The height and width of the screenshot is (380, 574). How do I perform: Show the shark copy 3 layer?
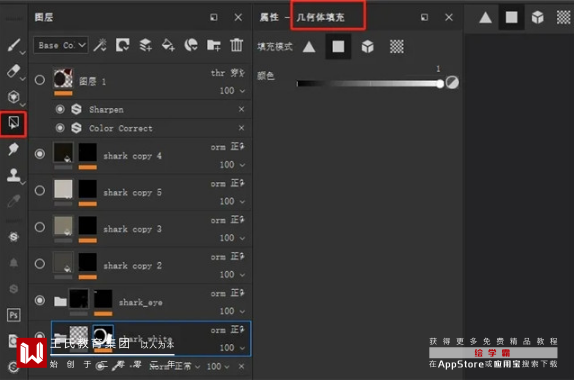coord(40,227)
